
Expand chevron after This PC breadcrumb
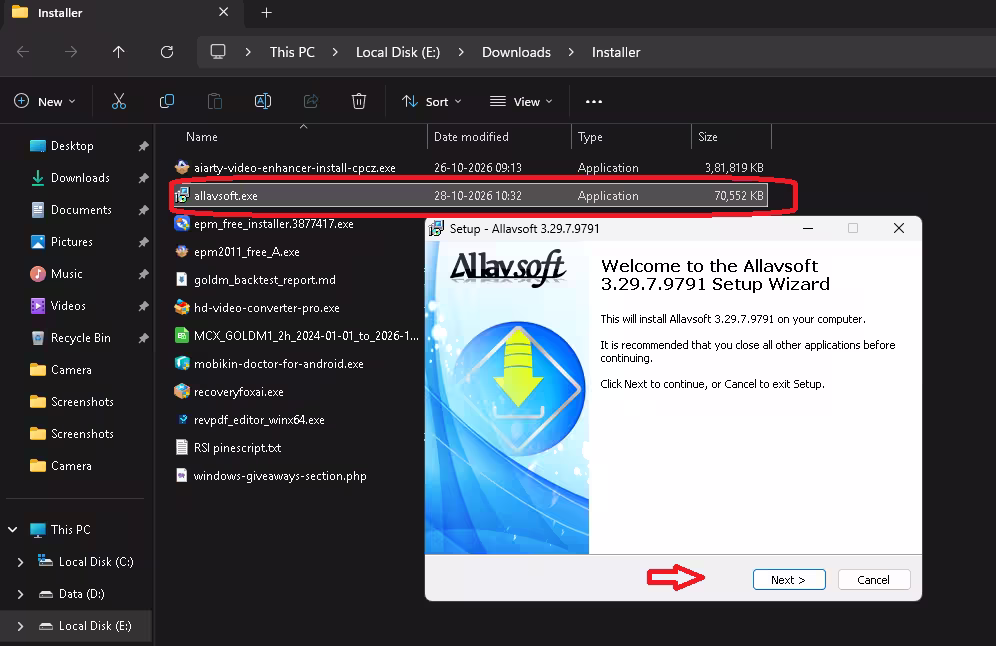[335, 53]
